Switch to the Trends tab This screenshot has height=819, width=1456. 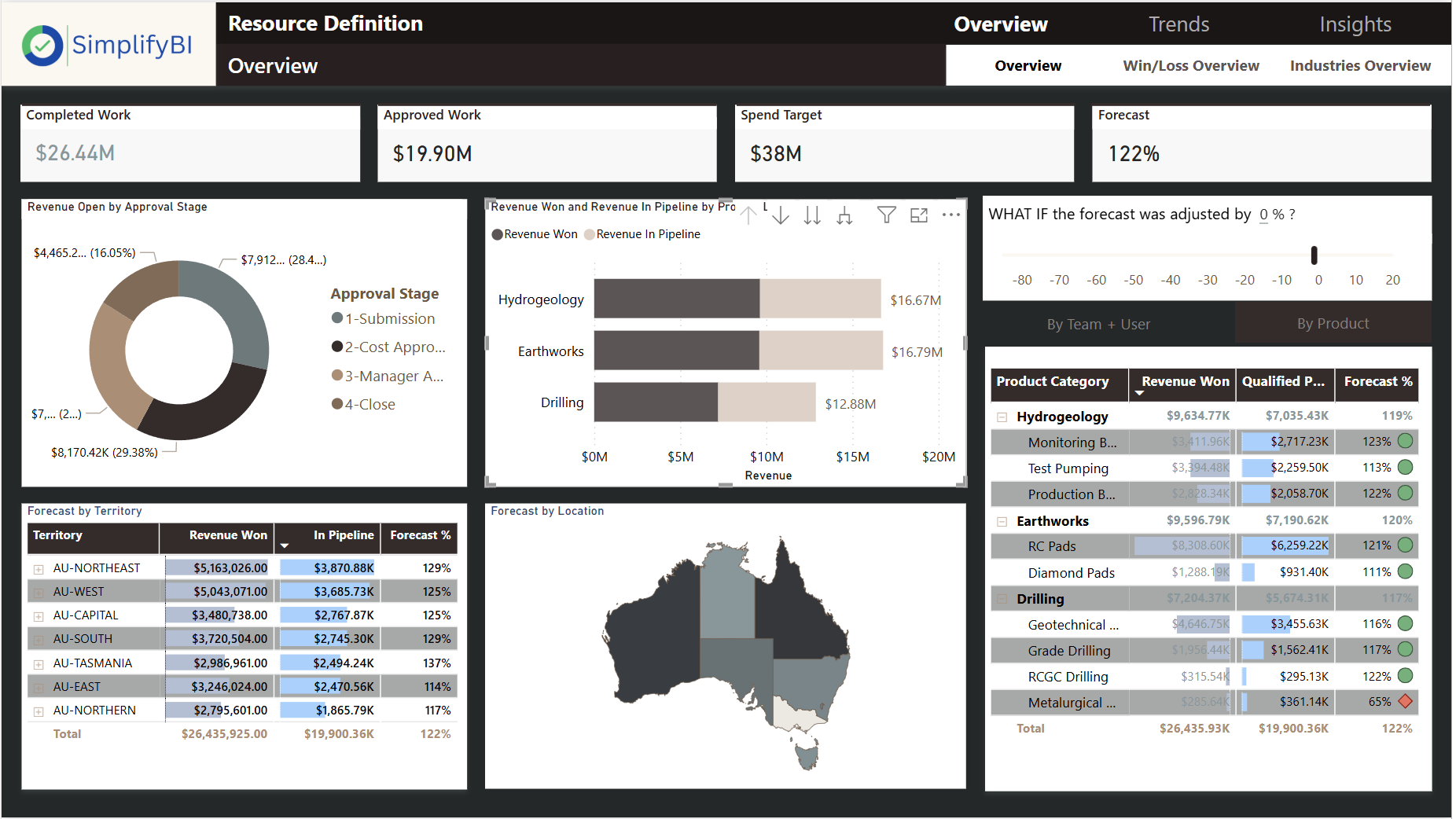[x=1178, y=24]
